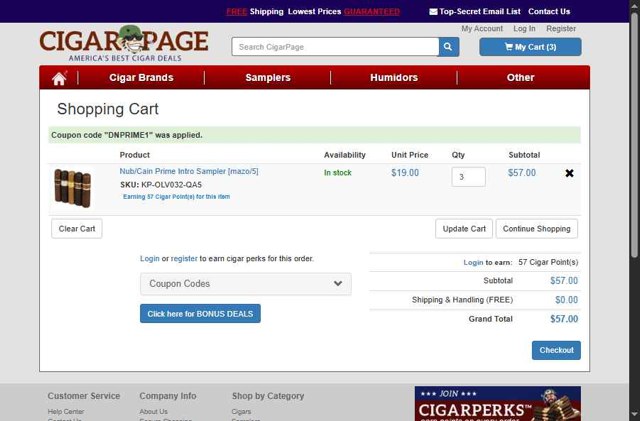
Task: Click the Join CigarPerks banner
Action: (498, 403)
